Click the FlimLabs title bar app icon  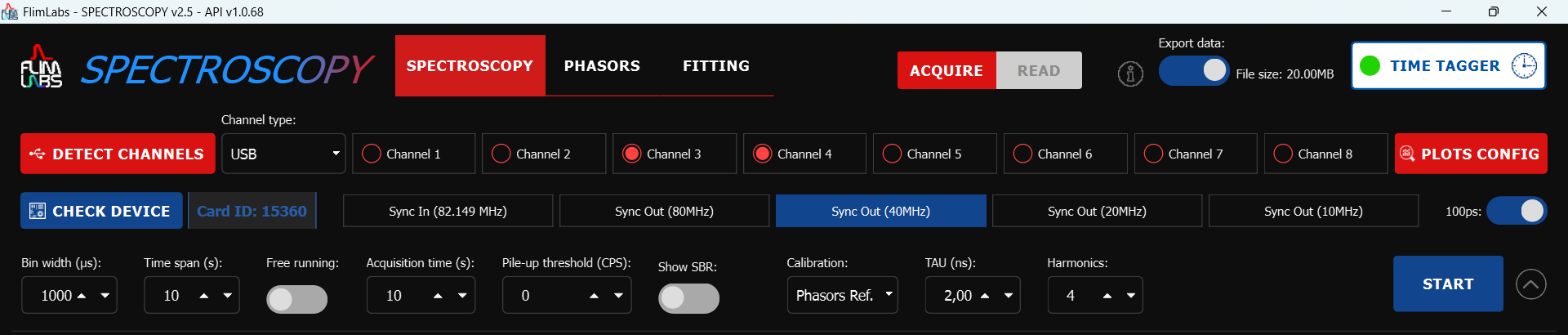(x=10, y=11)
